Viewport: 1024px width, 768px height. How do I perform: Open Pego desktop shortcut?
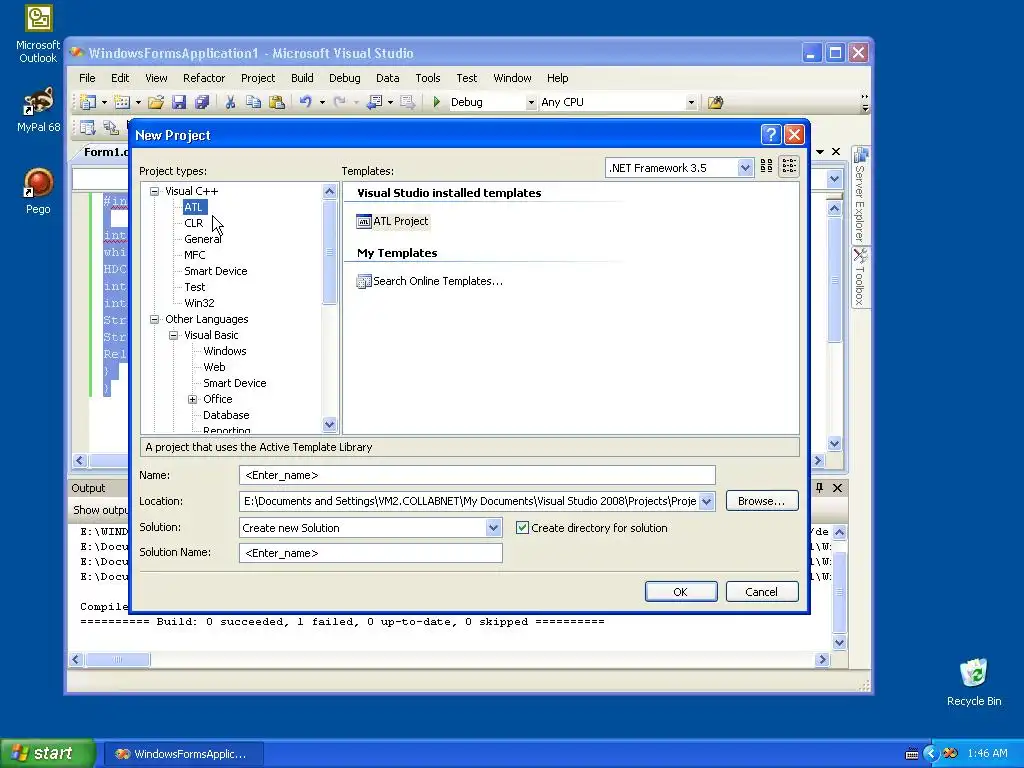pos(39,191)
